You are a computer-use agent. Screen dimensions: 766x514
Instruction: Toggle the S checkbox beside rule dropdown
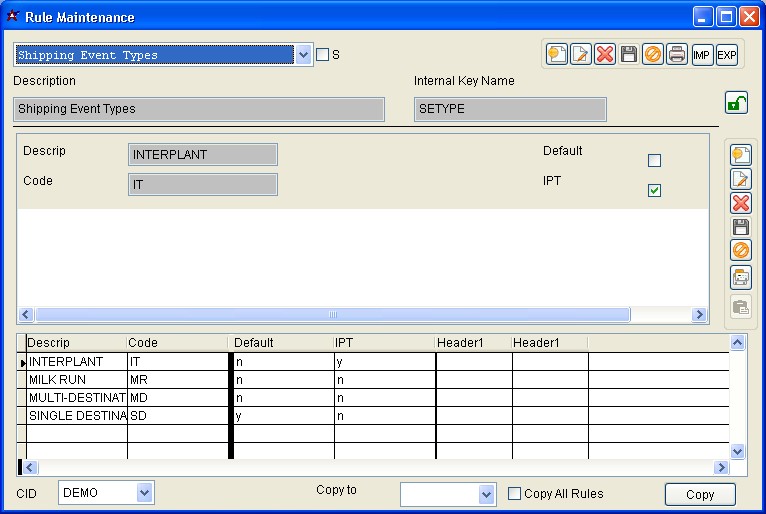322,55
